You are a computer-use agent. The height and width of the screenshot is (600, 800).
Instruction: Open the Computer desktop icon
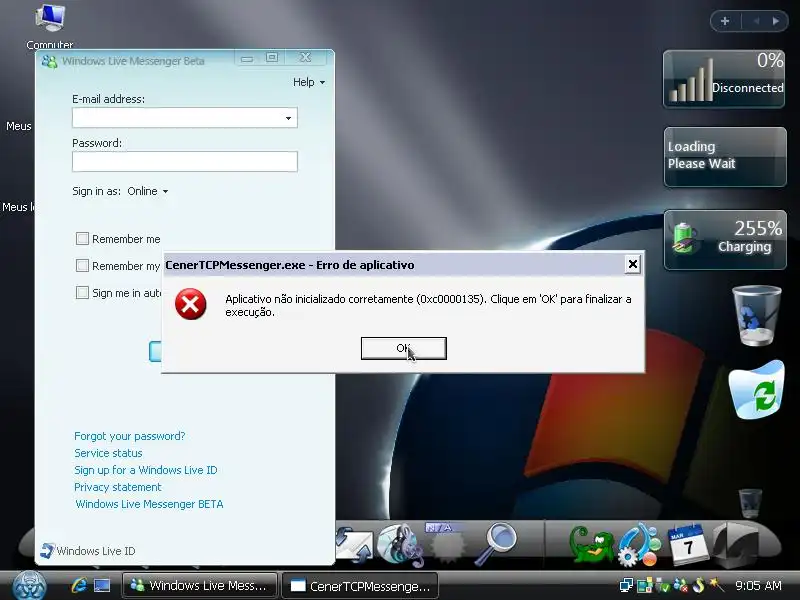pyautogui.click(x=50, y=26)
